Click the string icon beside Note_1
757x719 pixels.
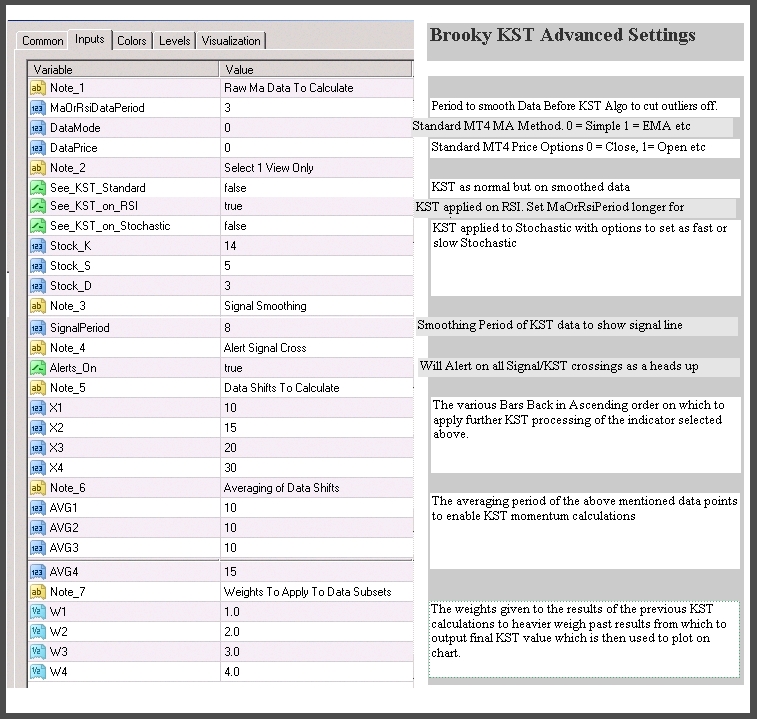point(37,88)
